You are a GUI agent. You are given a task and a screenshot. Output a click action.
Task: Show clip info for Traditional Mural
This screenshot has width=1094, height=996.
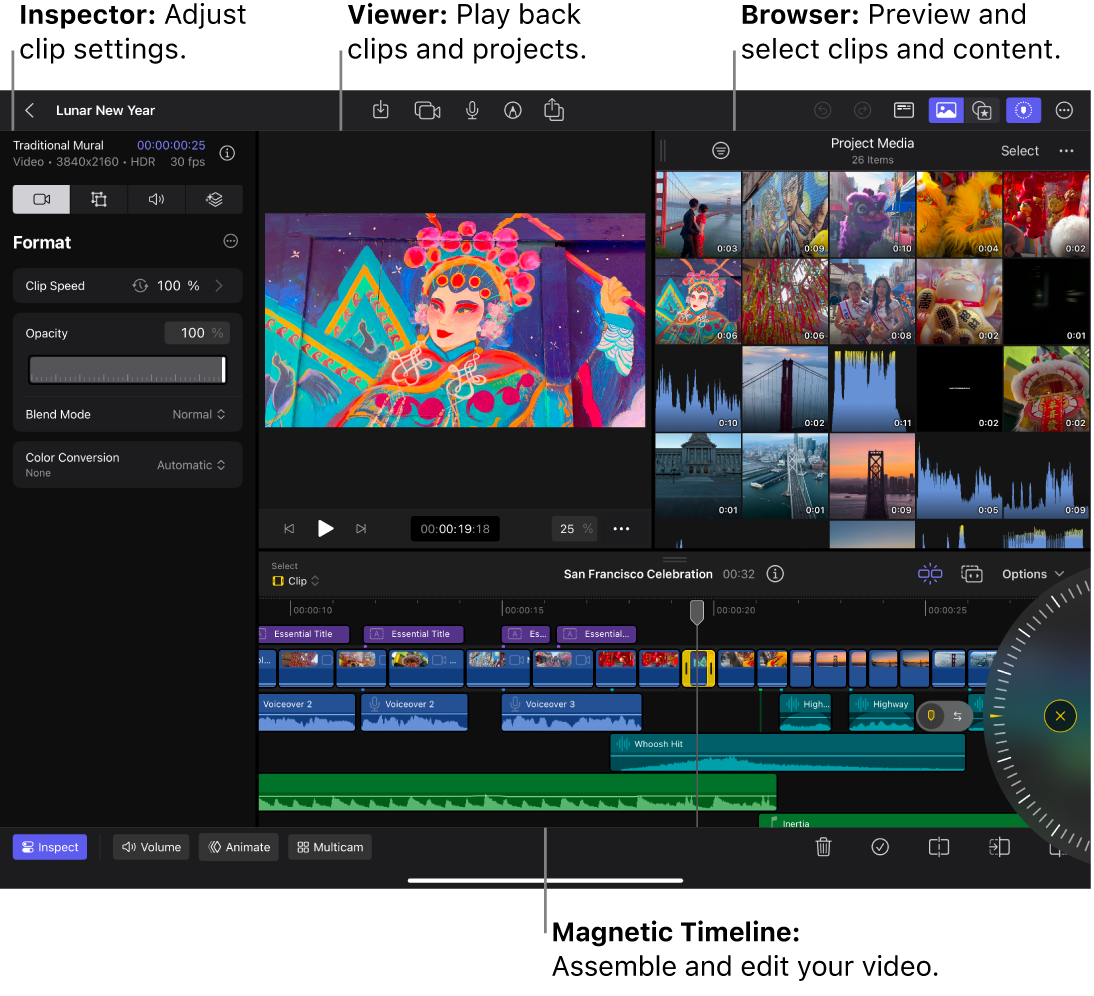(227, 153)
